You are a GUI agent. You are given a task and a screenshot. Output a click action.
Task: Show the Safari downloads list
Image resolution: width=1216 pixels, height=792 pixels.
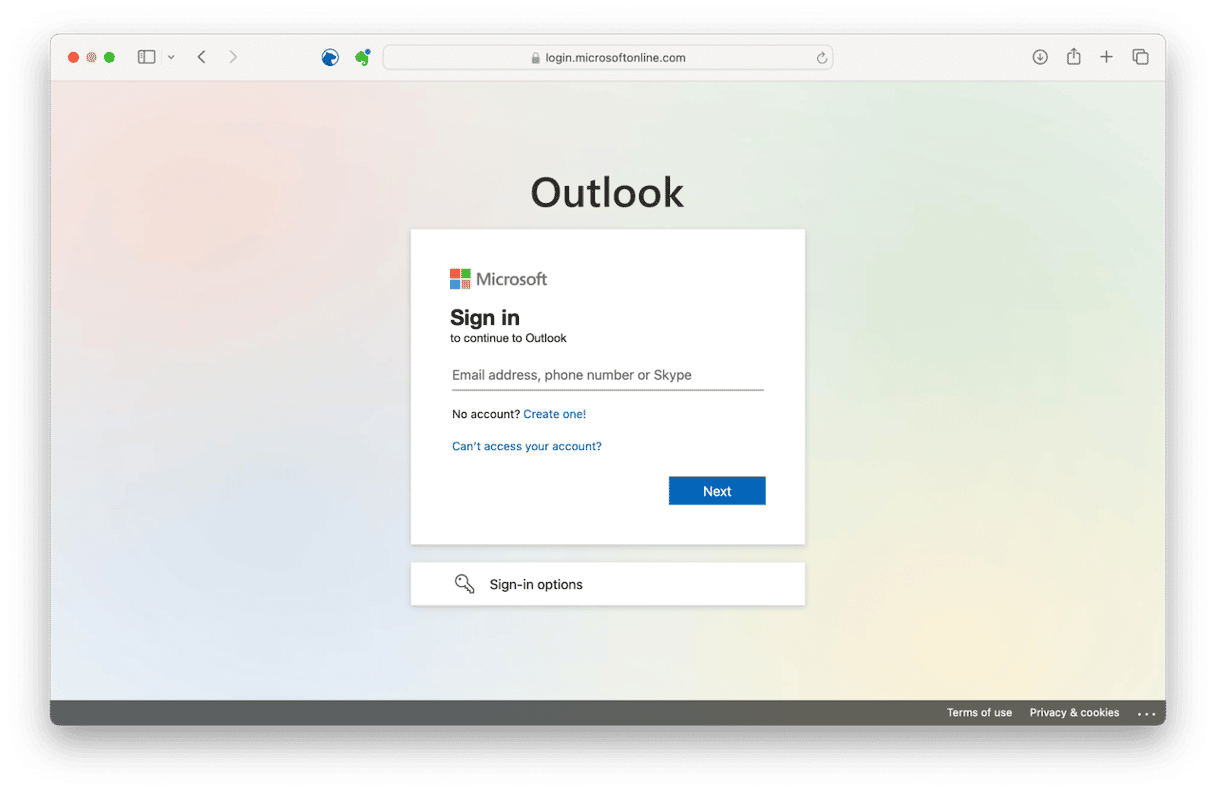click(1040, 57)
